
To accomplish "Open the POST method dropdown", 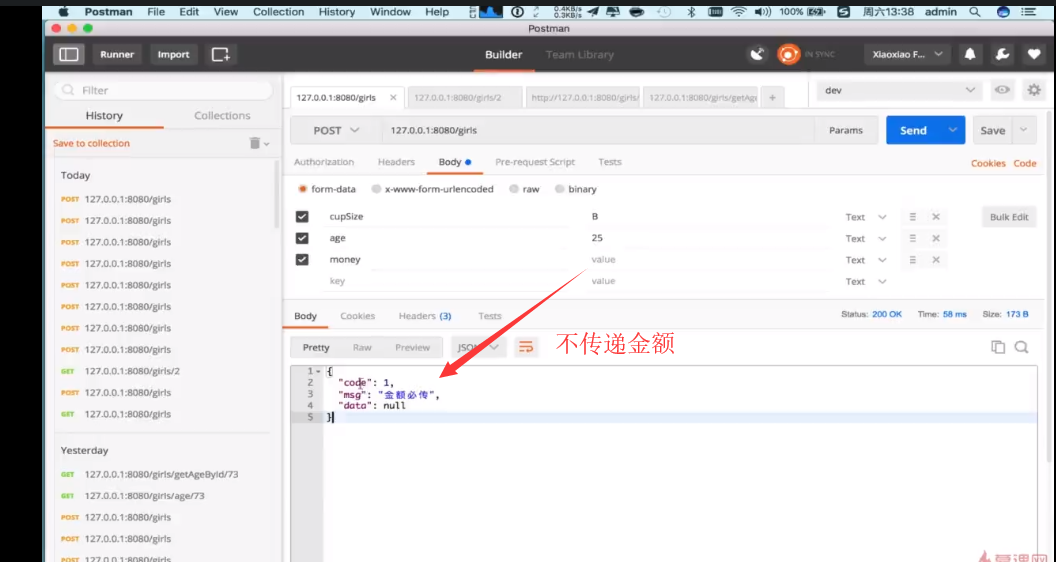I will point(336,130).
